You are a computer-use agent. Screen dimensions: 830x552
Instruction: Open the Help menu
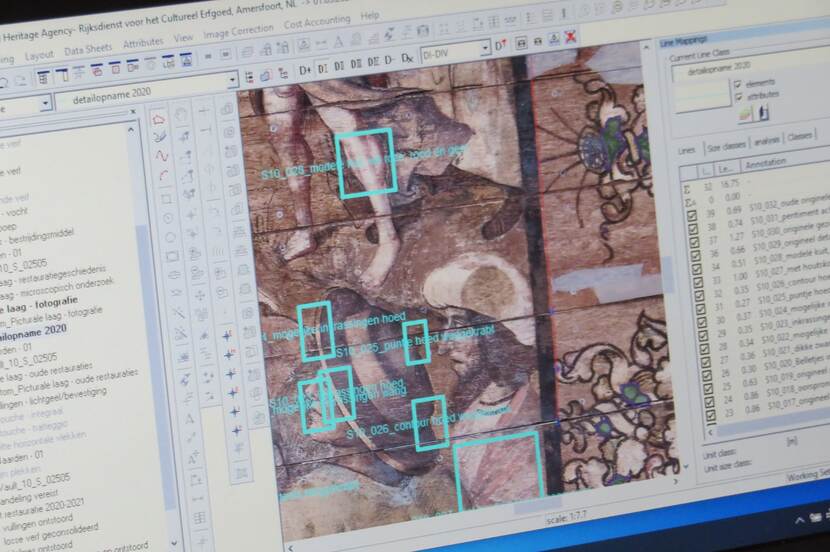coord(369,16)
